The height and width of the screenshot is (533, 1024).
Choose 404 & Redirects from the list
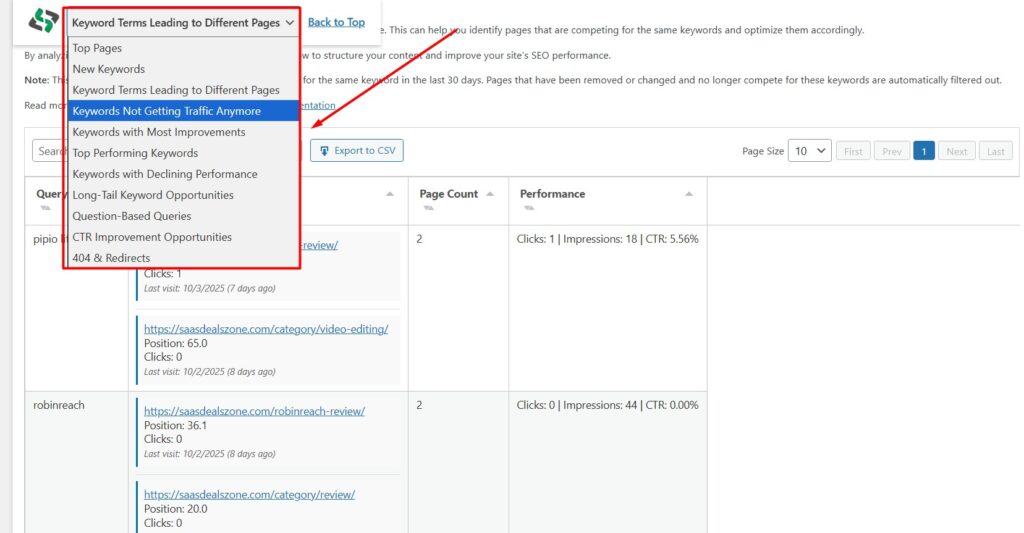pyautogui.click(x=111, y=258)
